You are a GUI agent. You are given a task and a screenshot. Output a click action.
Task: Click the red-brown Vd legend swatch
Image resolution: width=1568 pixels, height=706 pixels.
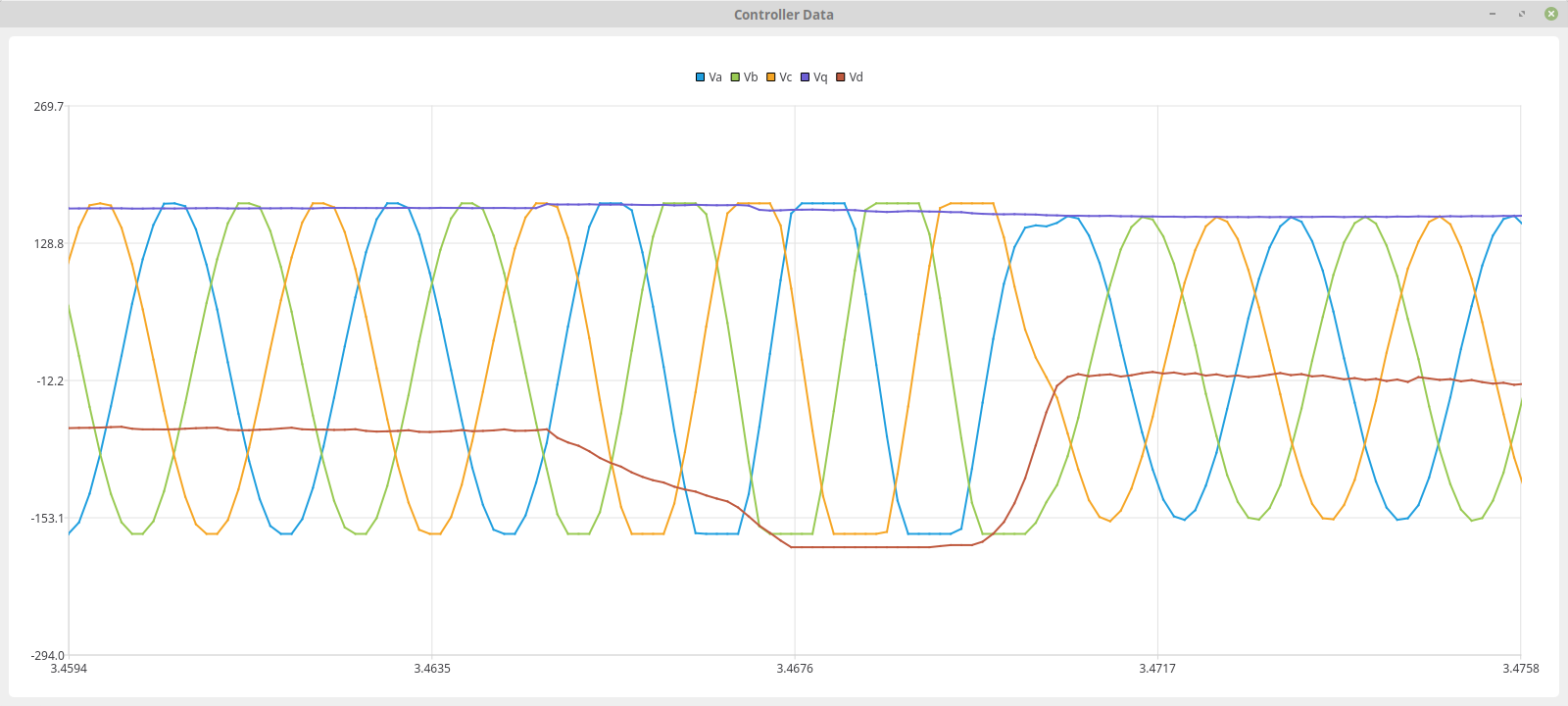[841, 77]
